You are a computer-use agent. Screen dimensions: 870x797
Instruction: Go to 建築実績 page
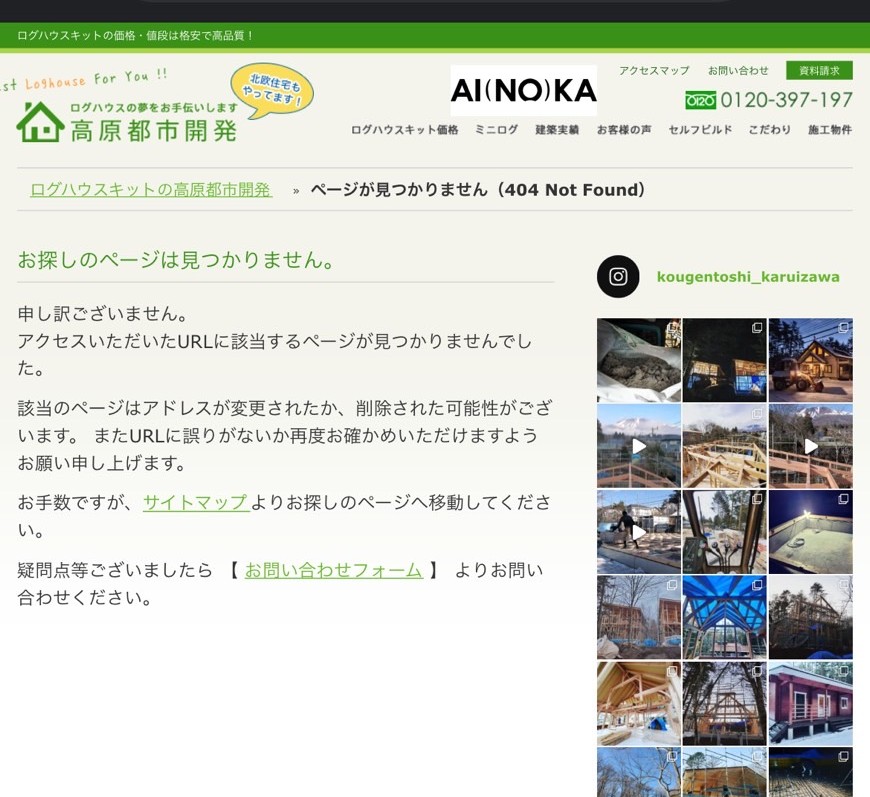pos(557,130)
